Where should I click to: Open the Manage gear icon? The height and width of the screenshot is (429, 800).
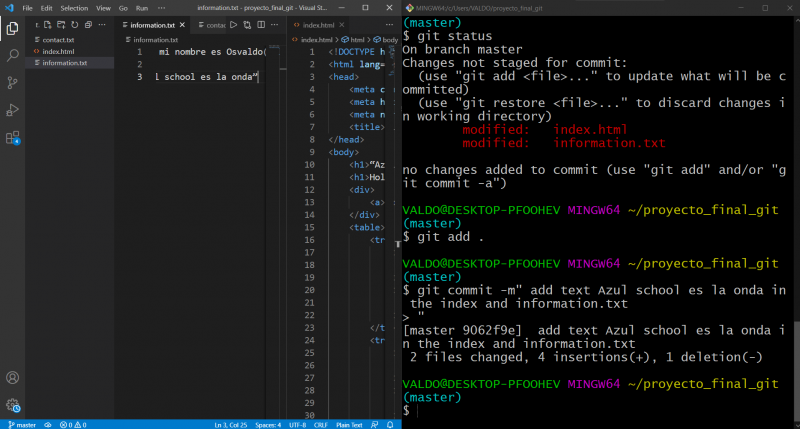tap(12, 405)
